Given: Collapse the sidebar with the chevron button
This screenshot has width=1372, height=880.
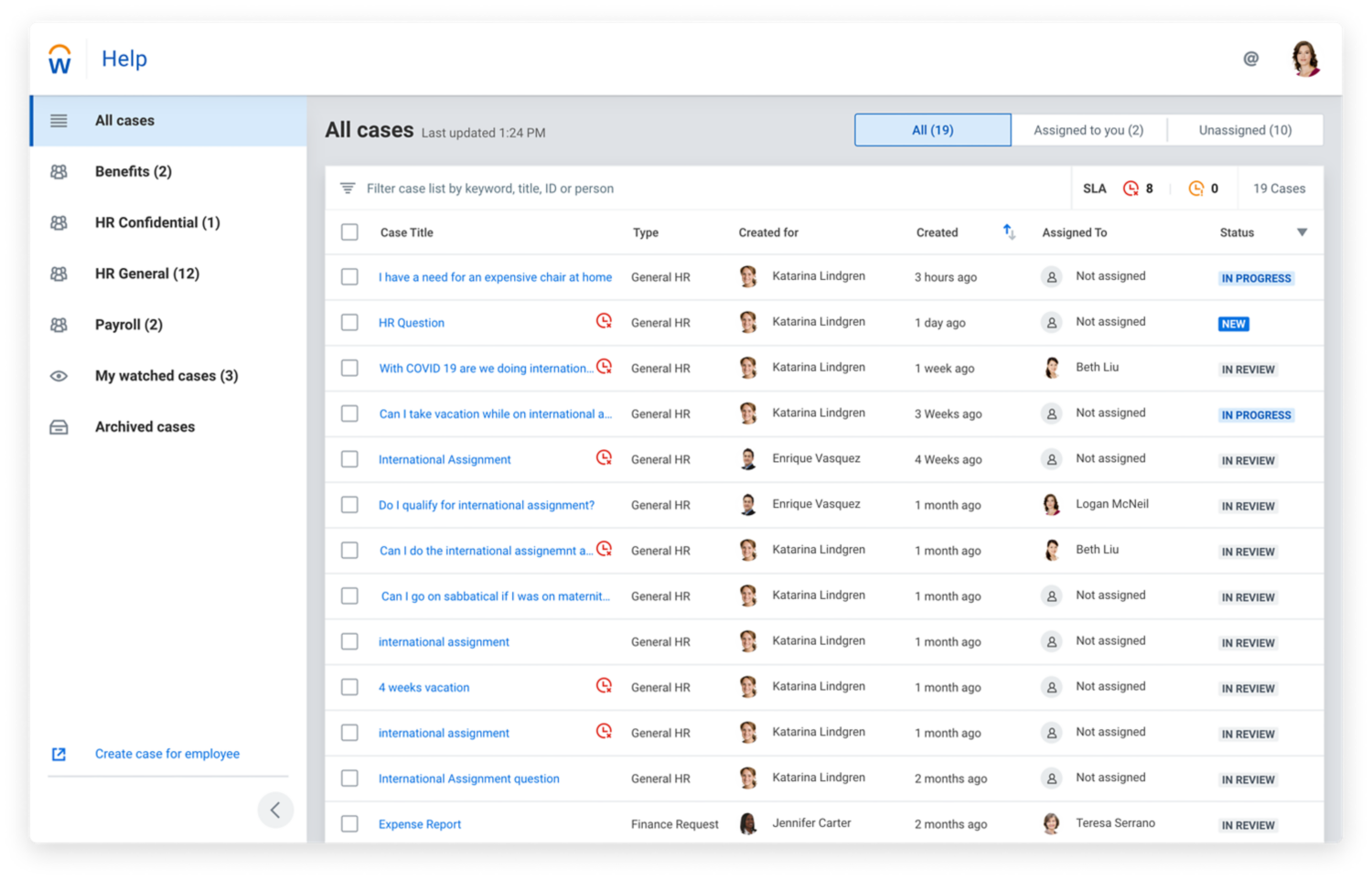Looking at the screenshot, I should click(x=275, y=810).
